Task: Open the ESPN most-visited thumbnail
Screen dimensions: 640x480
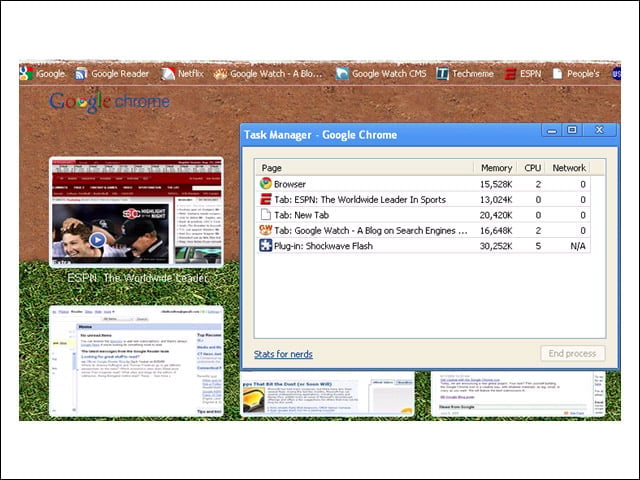Action: [x=136, y=212]
